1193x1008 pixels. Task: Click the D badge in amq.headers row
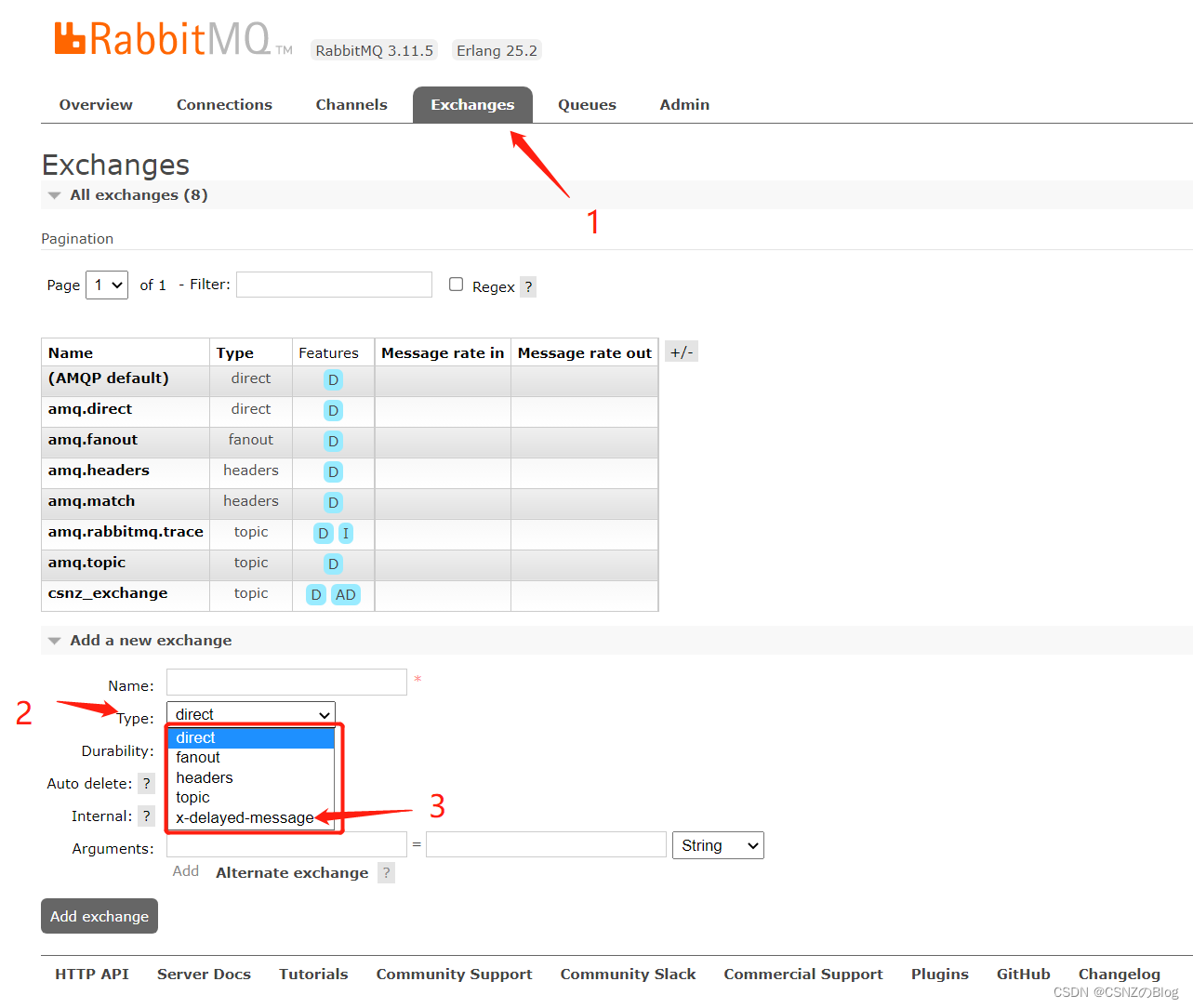tap(333, 471)
